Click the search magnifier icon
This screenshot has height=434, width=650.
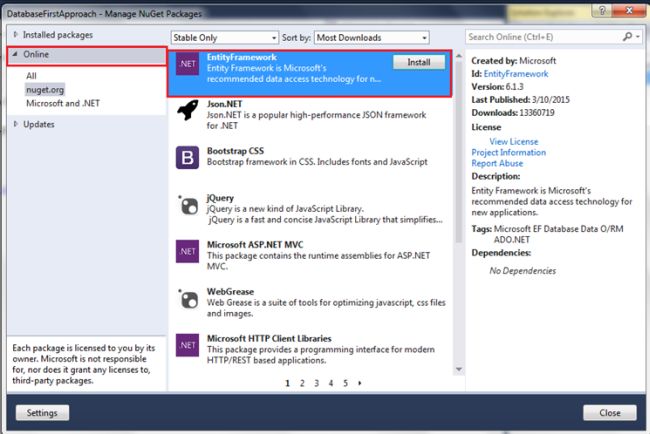point(627,37)
